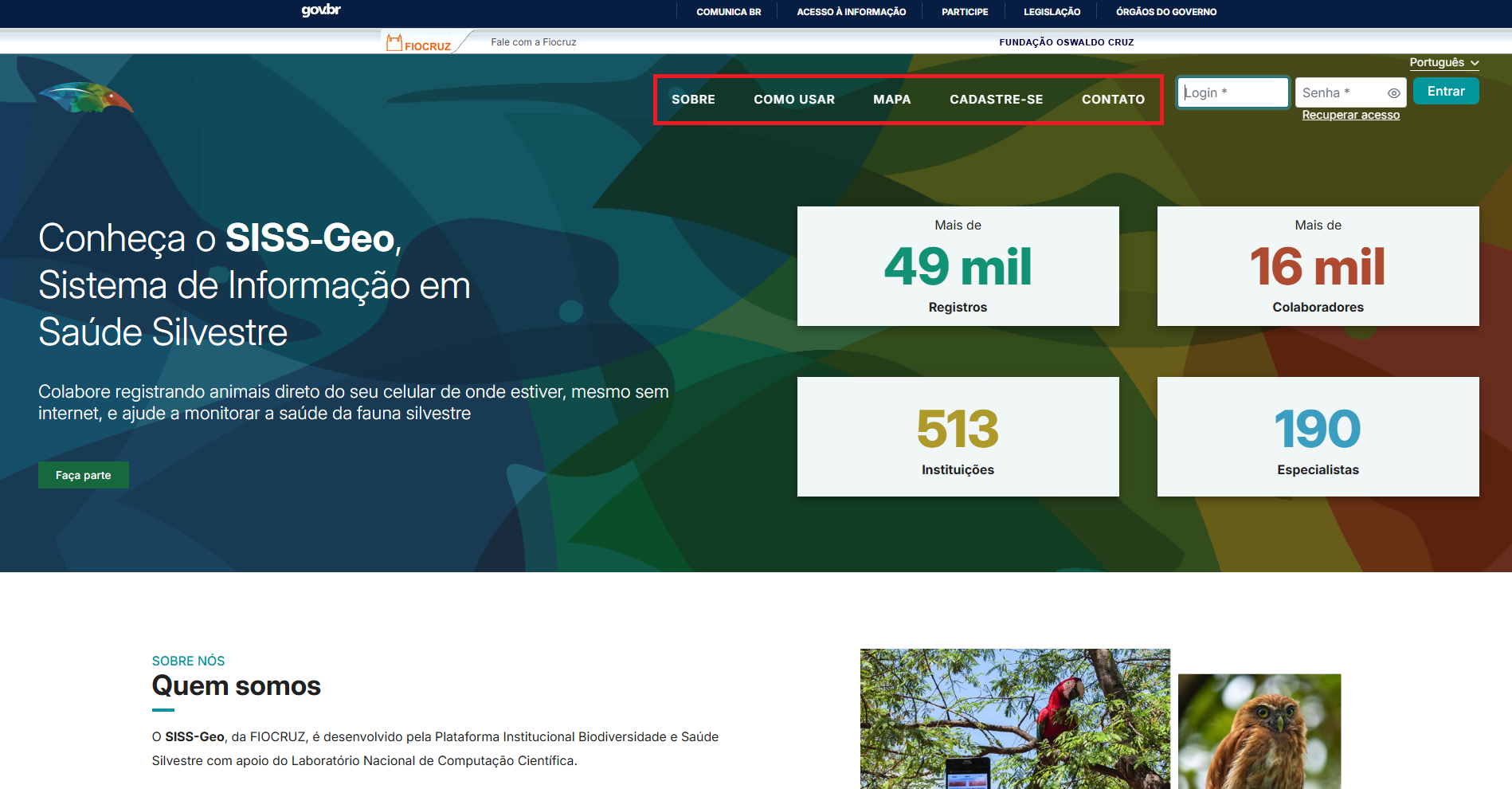The height and width of the screenshot is (789, 1512).
Task: Open the COMO USAR menu item
Action: [793, 100]
